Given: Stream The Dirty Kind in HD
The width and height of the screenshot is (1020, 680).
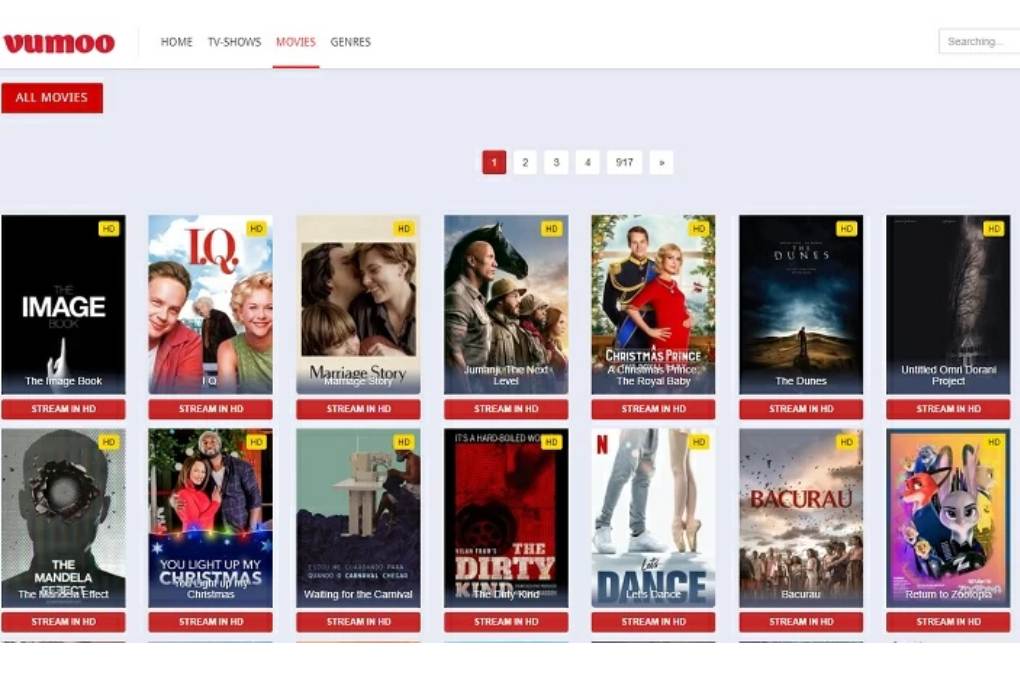Looking at the screenshot, I should tap(506, 622).
